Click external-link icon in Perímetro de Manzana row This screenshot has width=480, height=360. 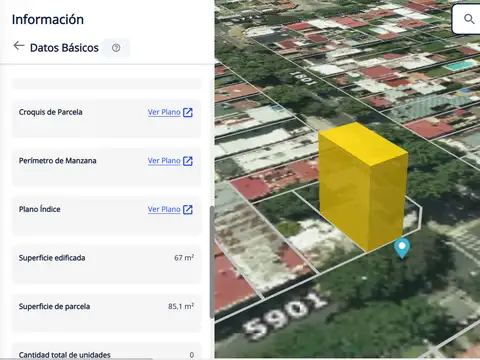point(188,161)
